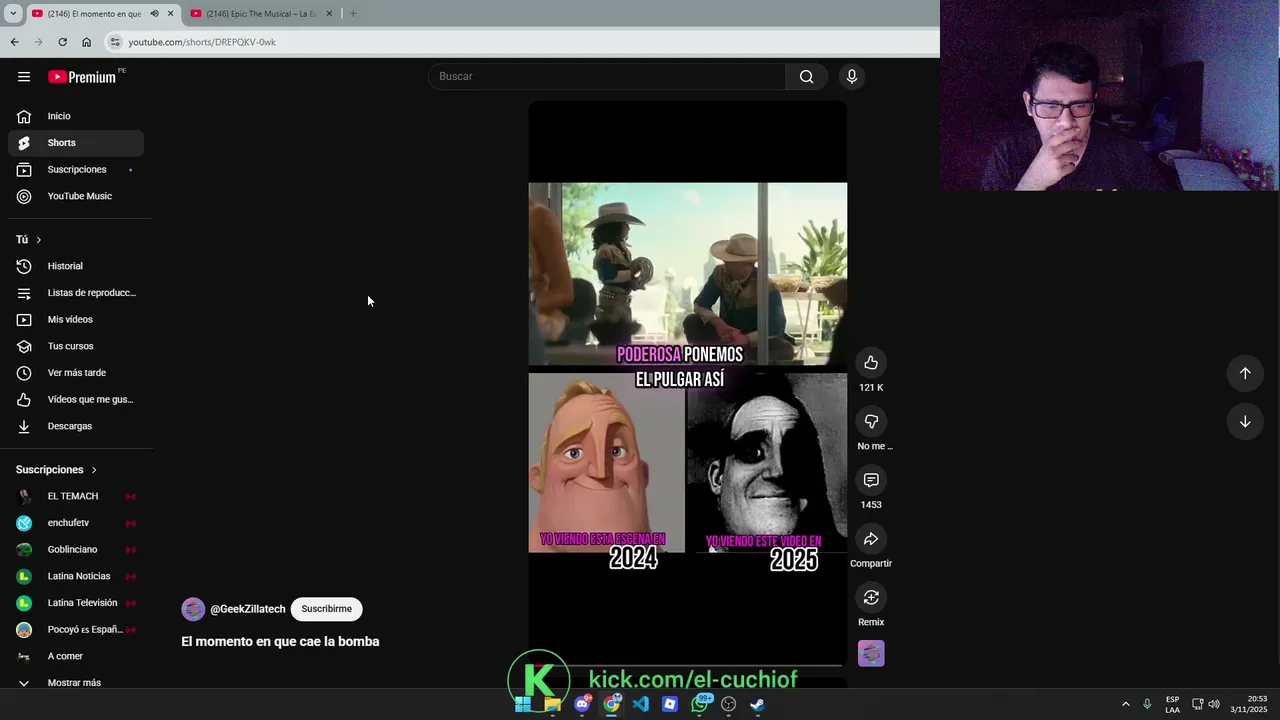Open Discord from the taskbar

(x=582, y=704)
